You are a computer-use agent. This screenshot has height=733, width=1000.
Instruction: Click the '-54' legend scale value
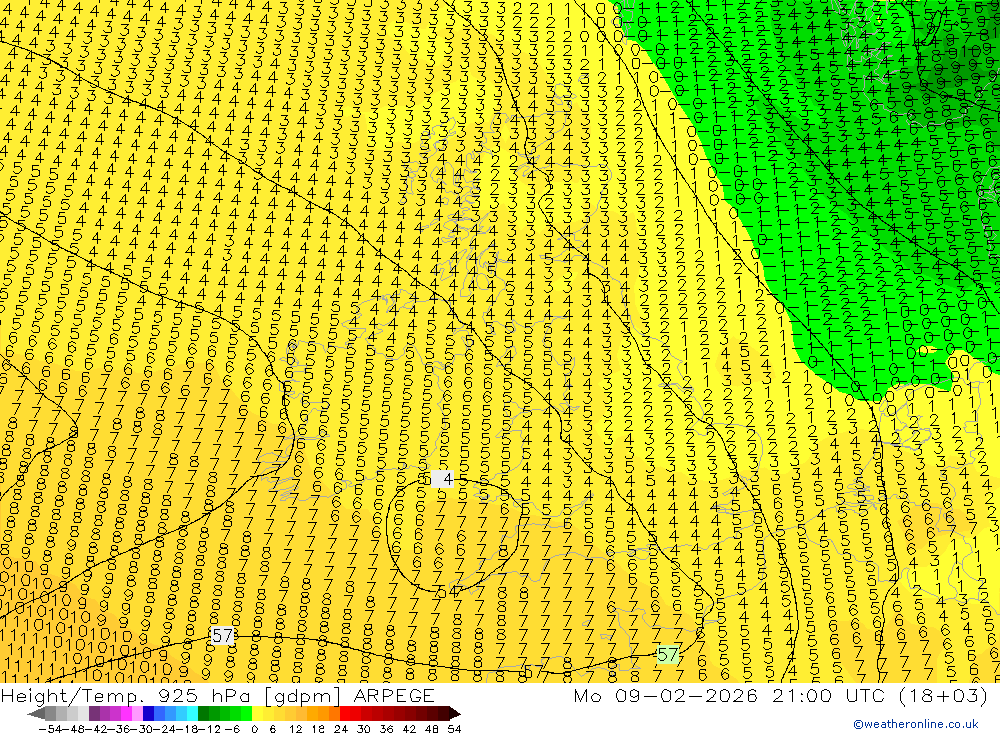(x=50, y=729)
